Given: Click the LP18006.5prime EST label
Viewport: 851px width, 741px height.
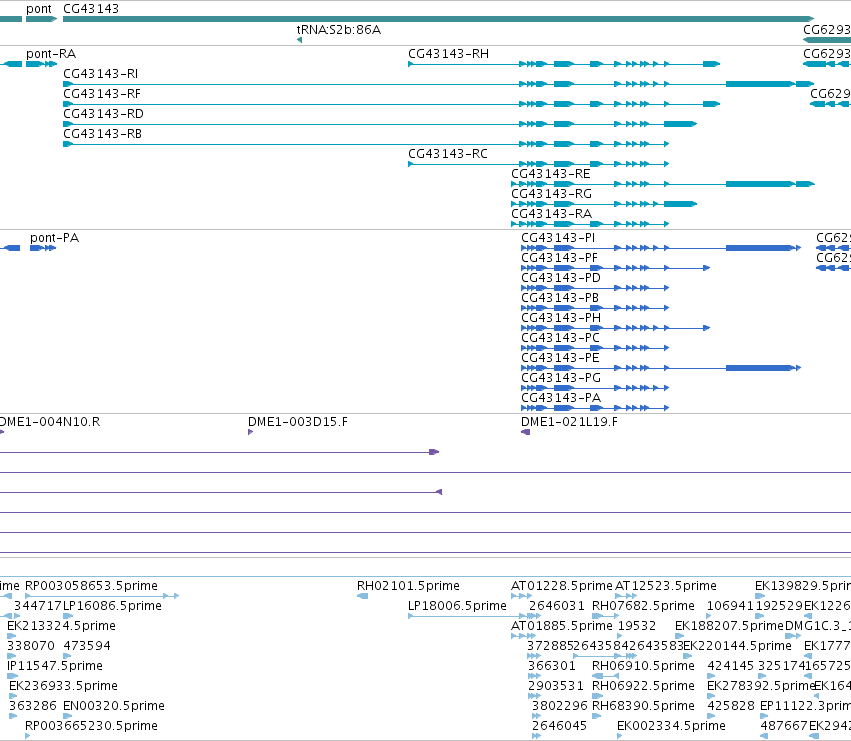Looking at the screenshot, I should coord(458,606).
